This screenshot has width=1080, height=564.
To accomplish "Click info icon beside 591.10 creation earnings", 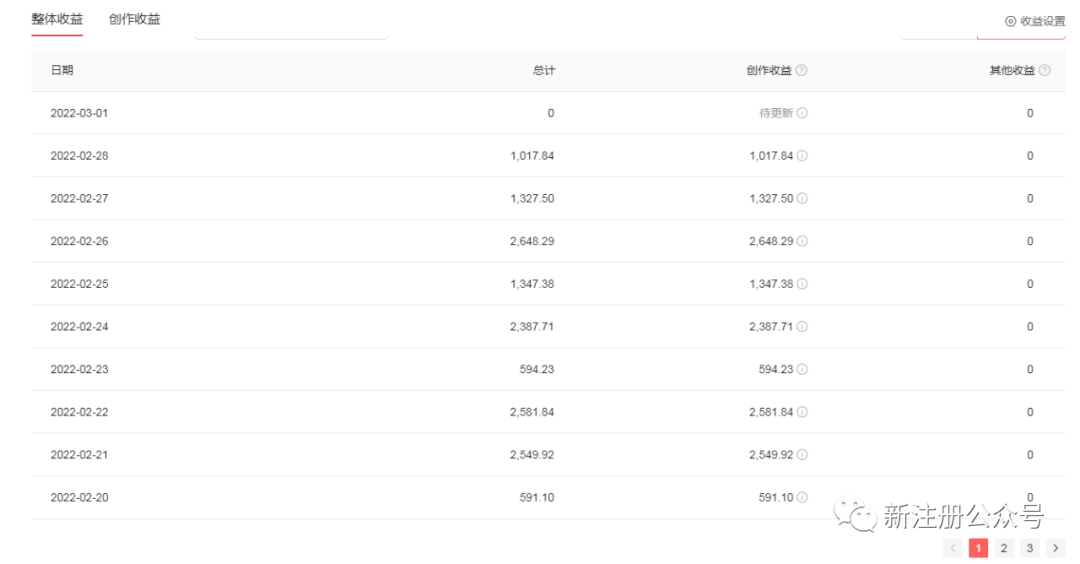I will [803, 497].
